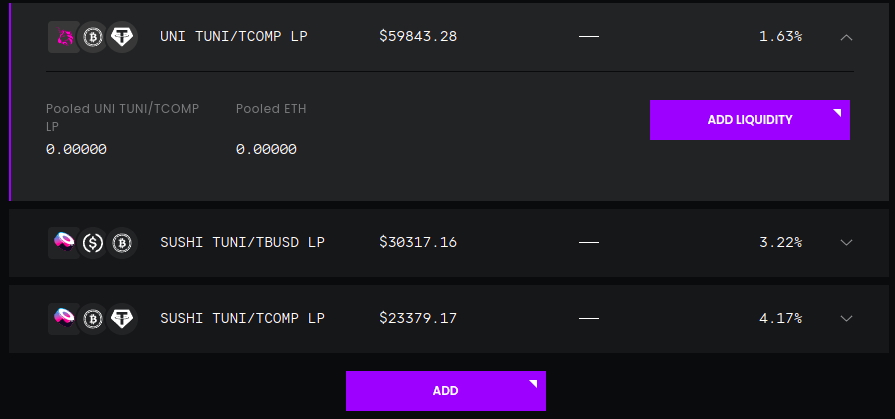The height and width of the screenshot is (419, 895).
Task: Click B coin icon in SUSHI TUNI/TCOMP row
Action: point(92,318)
